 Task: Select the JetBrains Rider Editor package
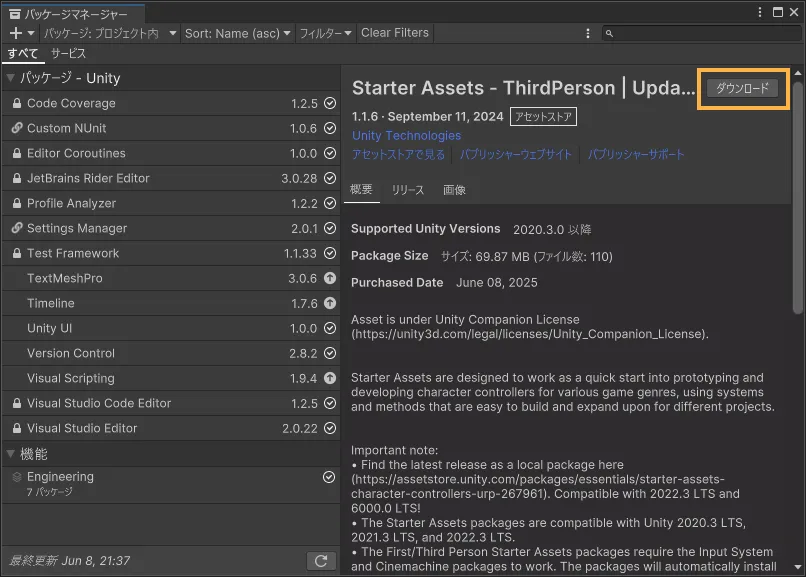tap(171, 178)
